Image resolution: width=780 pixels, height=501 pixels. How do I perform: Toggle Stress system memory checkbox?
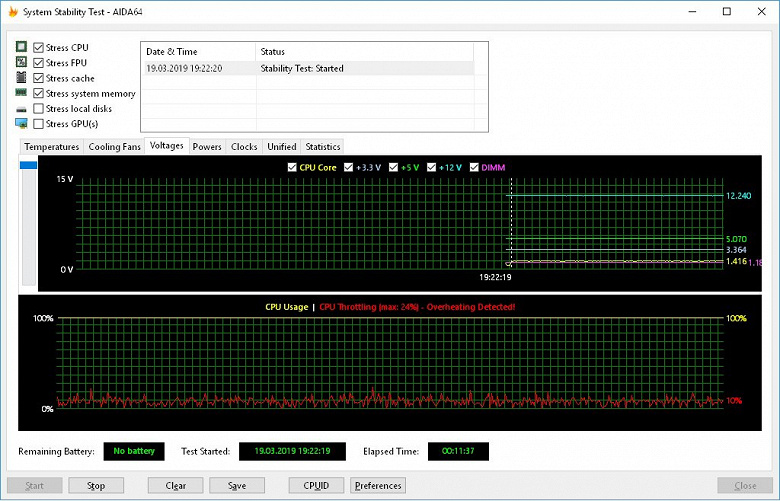[38, 93]
